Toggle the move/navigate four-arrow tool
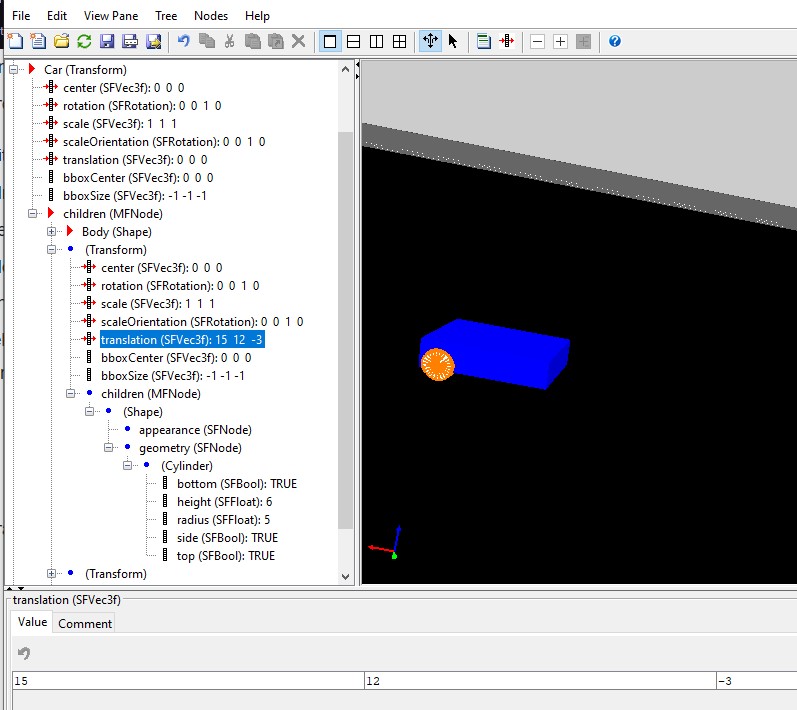Image resolution: width=797 pixels, height=710 pixels. click(x=430, y=41)
